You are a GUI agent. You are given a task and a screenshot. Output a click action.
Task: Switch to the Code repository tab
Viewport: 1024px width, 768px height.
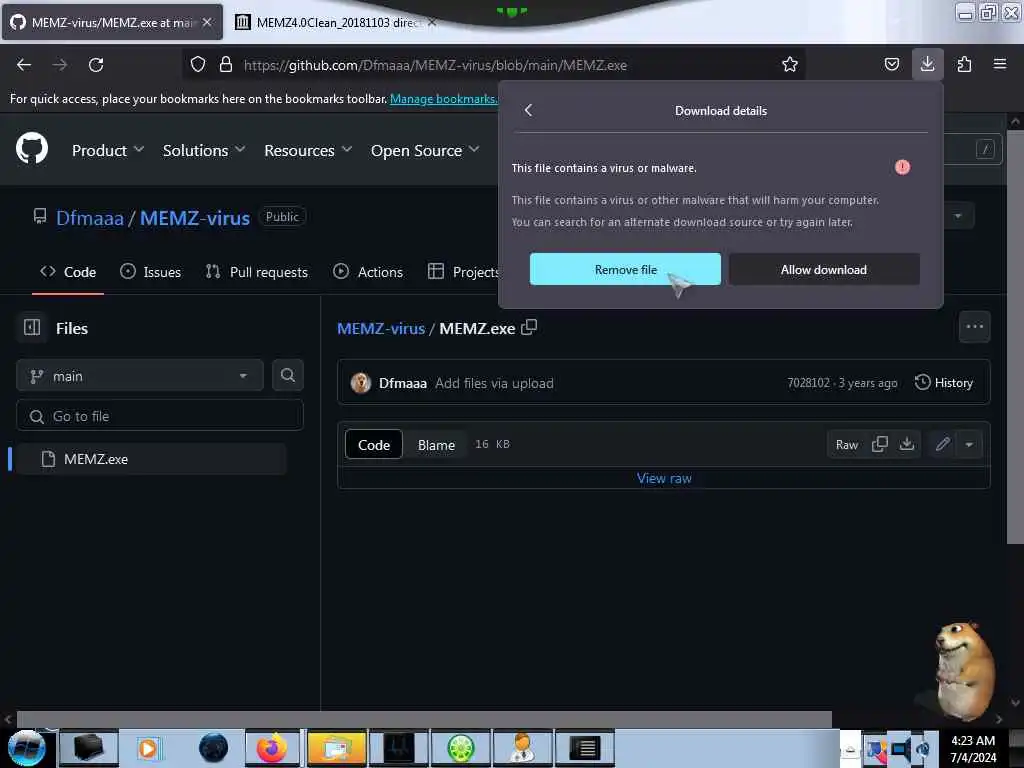click(68, 272)
